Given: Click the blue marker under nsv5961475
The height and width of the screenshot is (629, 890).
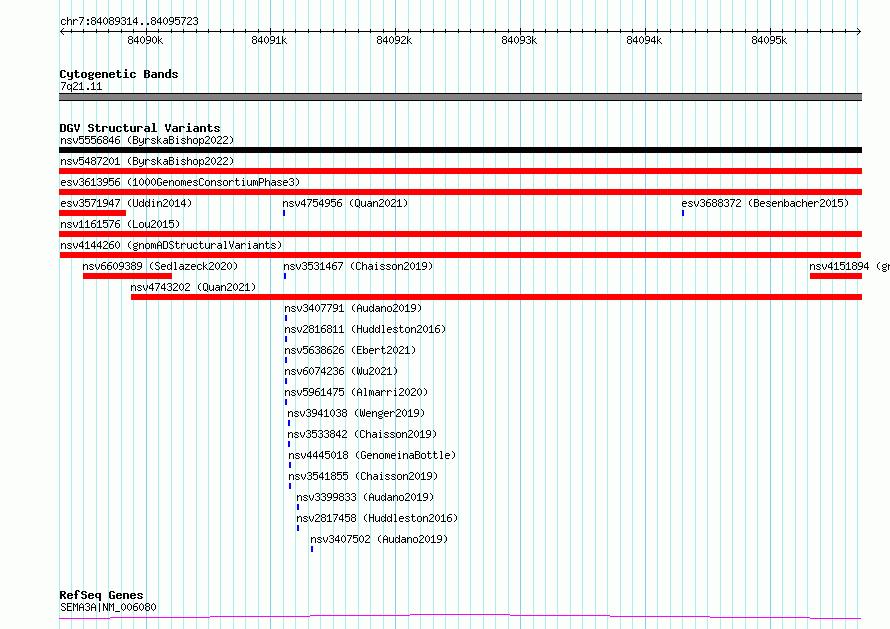Looking at the screenshot, I should (x=286, y=402).
